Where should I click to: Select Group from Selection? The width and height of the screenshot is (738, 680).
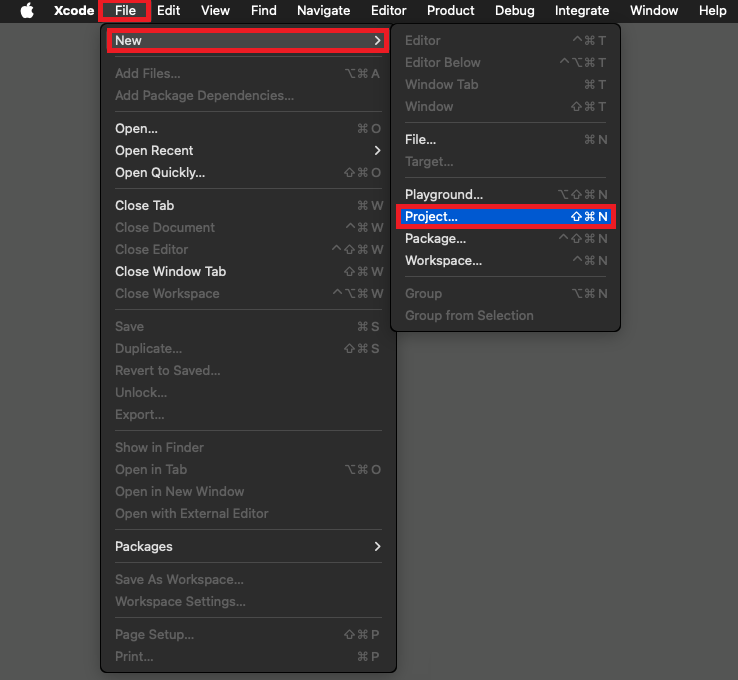click(506, 316)
